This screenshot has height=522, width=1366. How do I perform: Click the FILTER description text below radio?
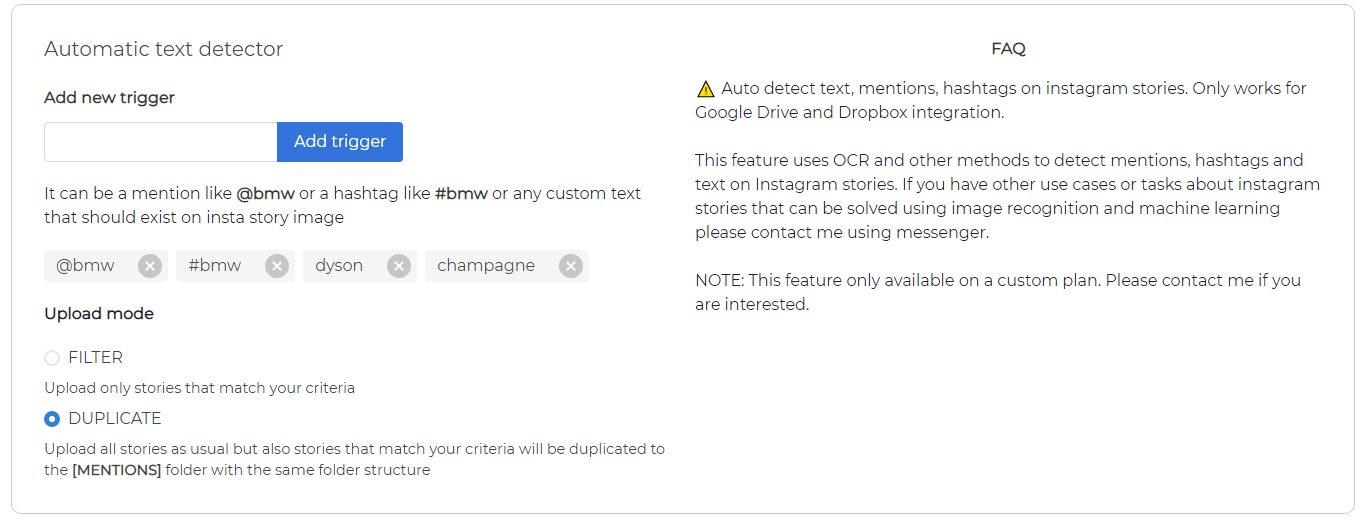[199, 388]
